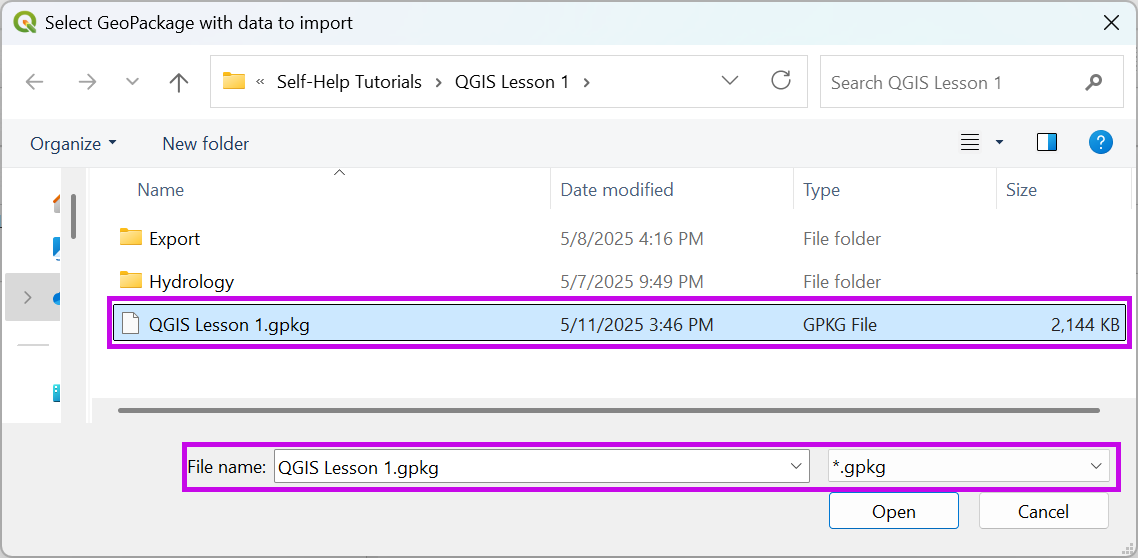
Task: Select the Hydrology folder
Action: pyautogui.click(x=191, y=282)
